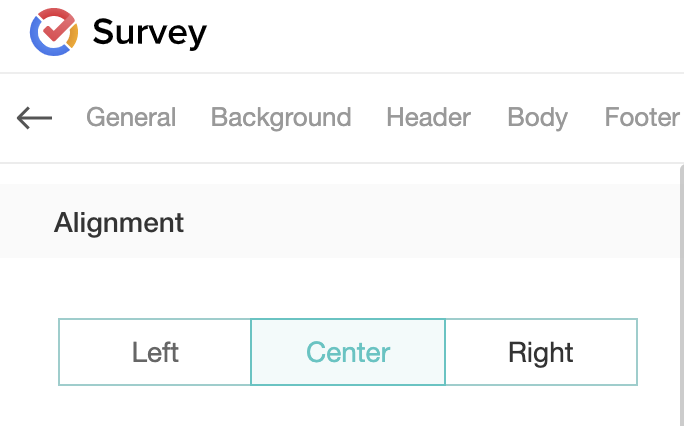Open the Footer tab

(x=642, y=118)
